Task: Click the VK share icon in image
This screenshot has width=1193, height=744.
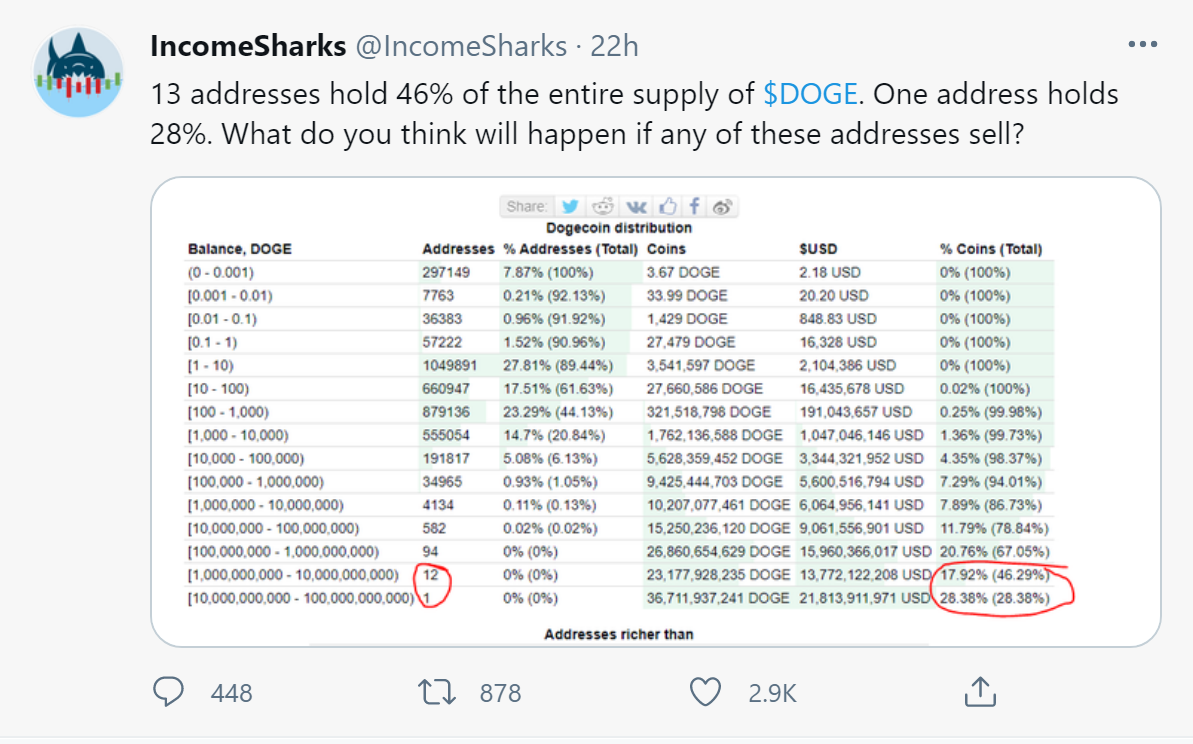Action: (x=636, y=207)
